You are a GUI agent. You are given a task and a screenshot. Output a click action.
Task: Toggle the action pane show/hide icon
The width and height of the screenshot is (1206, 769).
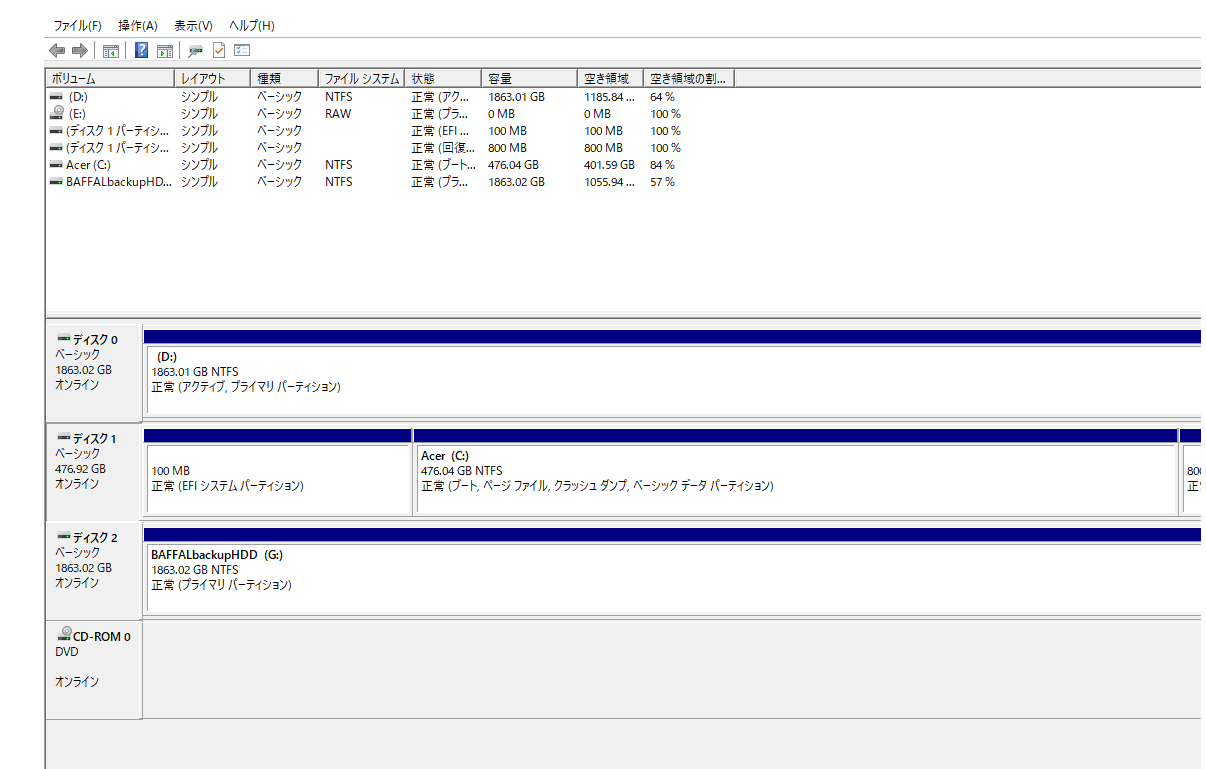pyautogui.click(x=165, y=50)
